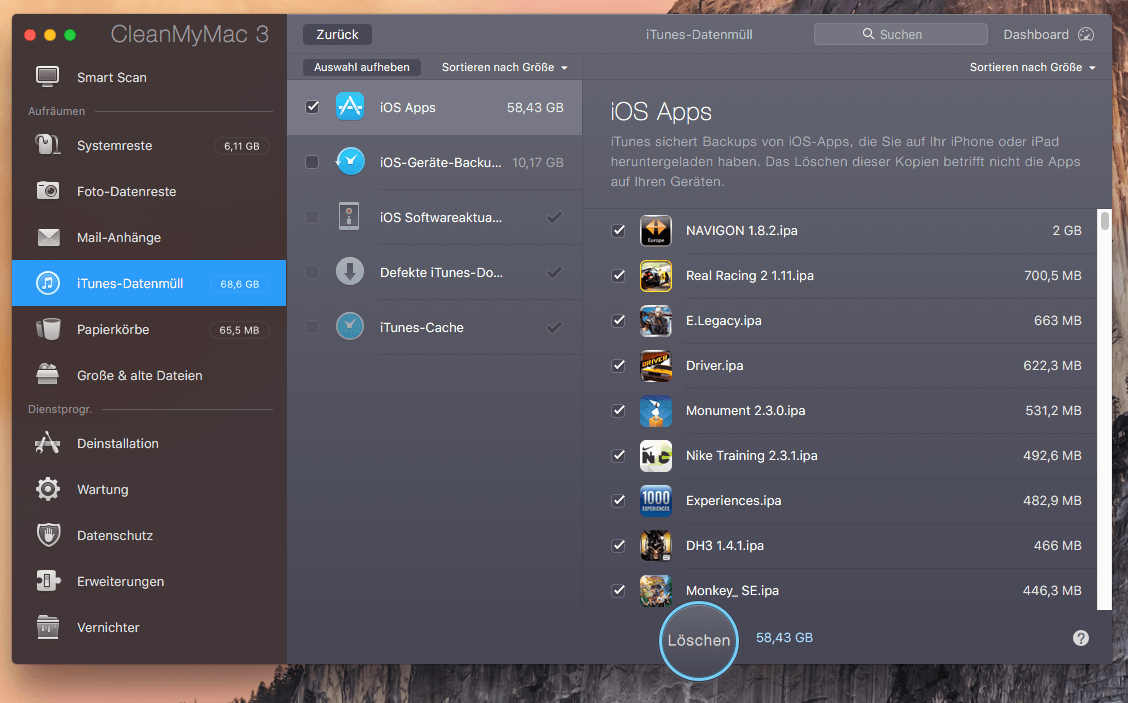Select Smart Scan in sidebar
The width and height of the screenshot is (1128, 703).
click(x=149, y=77)
